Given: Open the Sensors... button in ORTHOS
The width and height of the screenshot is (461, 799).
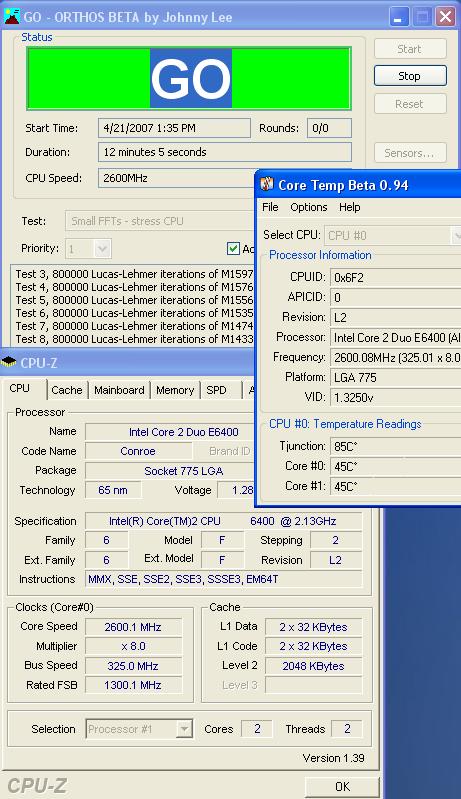Looking at the screenshot, I should point(410,153).
